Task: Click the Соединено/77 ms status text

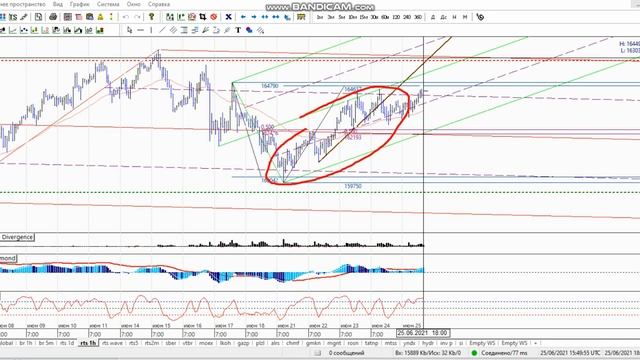Action: [x=504, y=353]
